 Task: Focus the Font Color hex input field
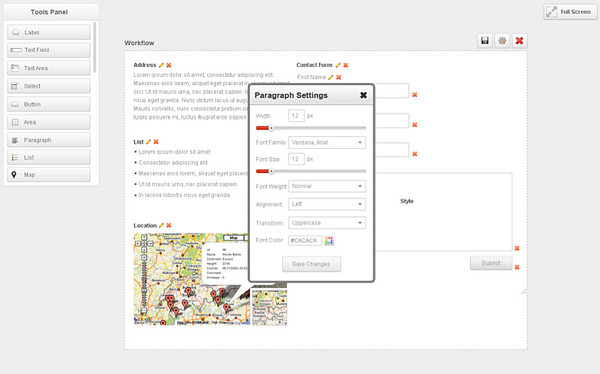click(x=305, y=240)
